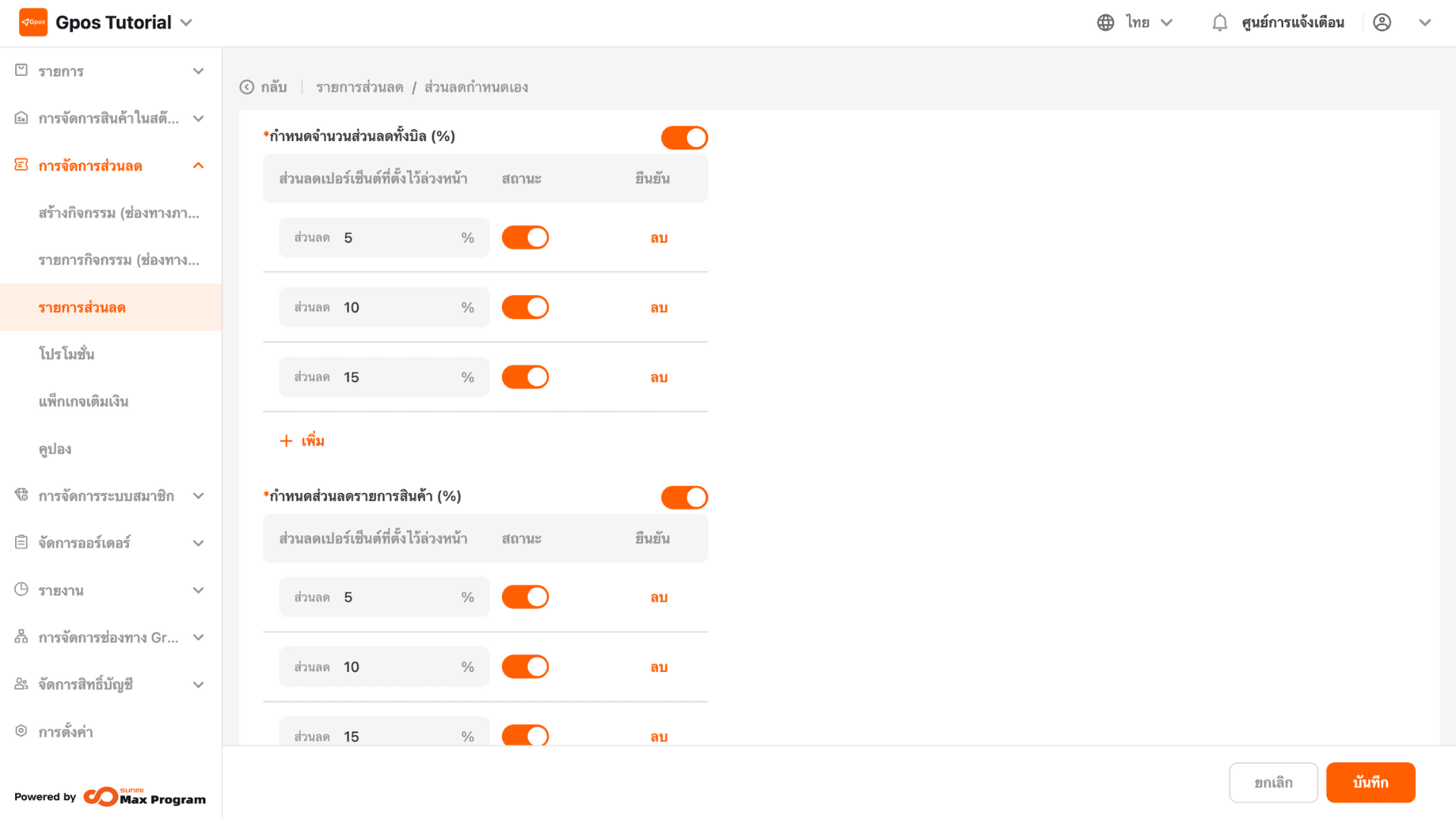This screenshot has width=1456, height=819.
Task: Click the back arrow circle icon
Action: (246, 87)
